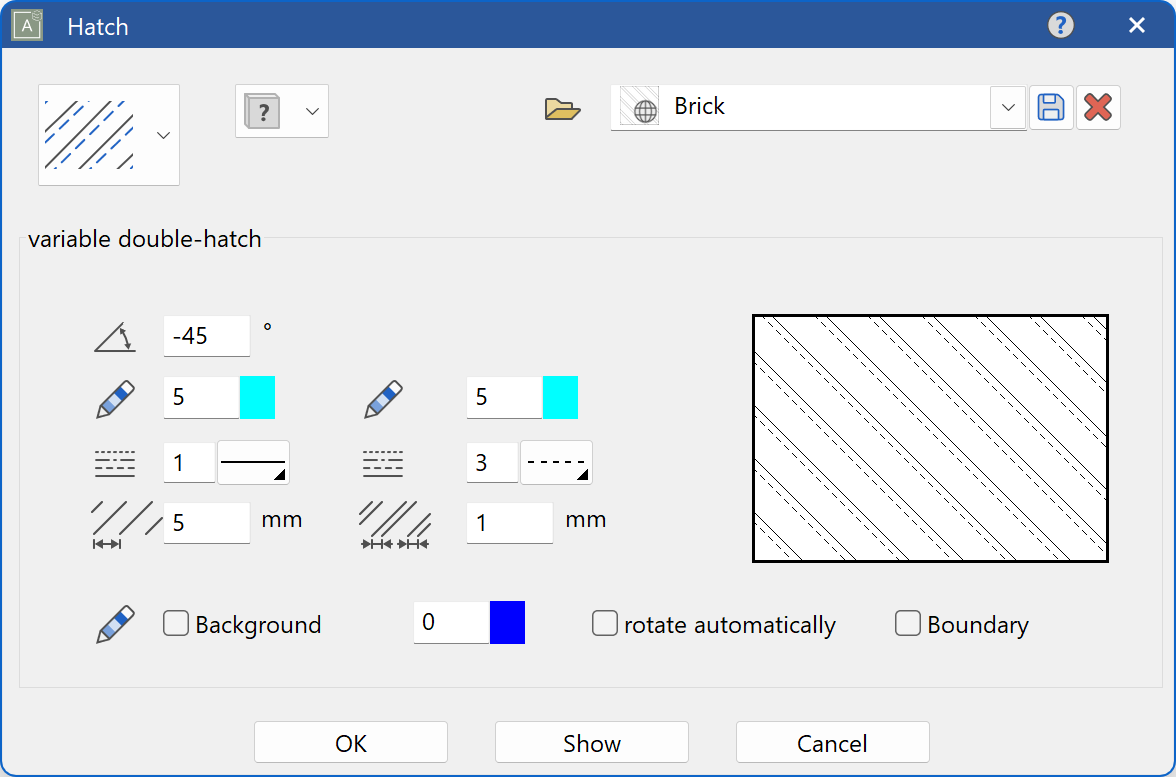Enable the Background checkbox
Viewport: 1176px width, 777px height.
[x=175, y=623]
